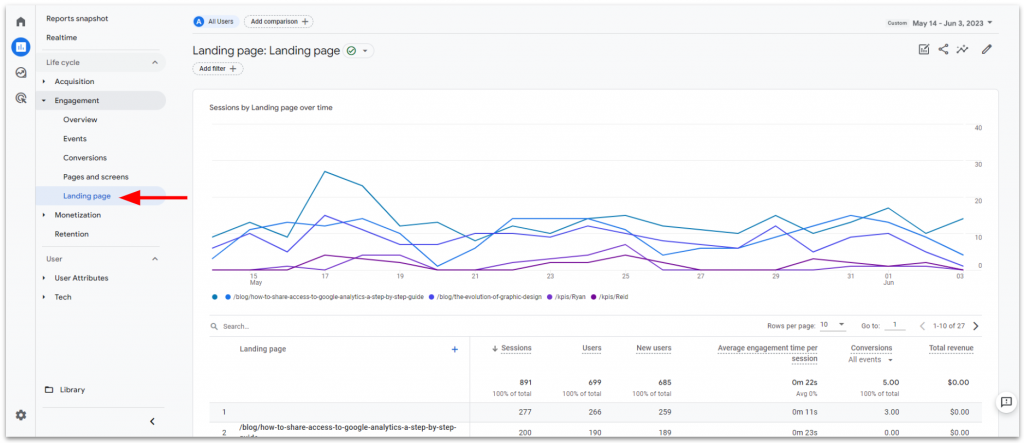This screenshot has height=443, width=1024.
Task: Click the Share this report icon
Action: coord(943,49)
